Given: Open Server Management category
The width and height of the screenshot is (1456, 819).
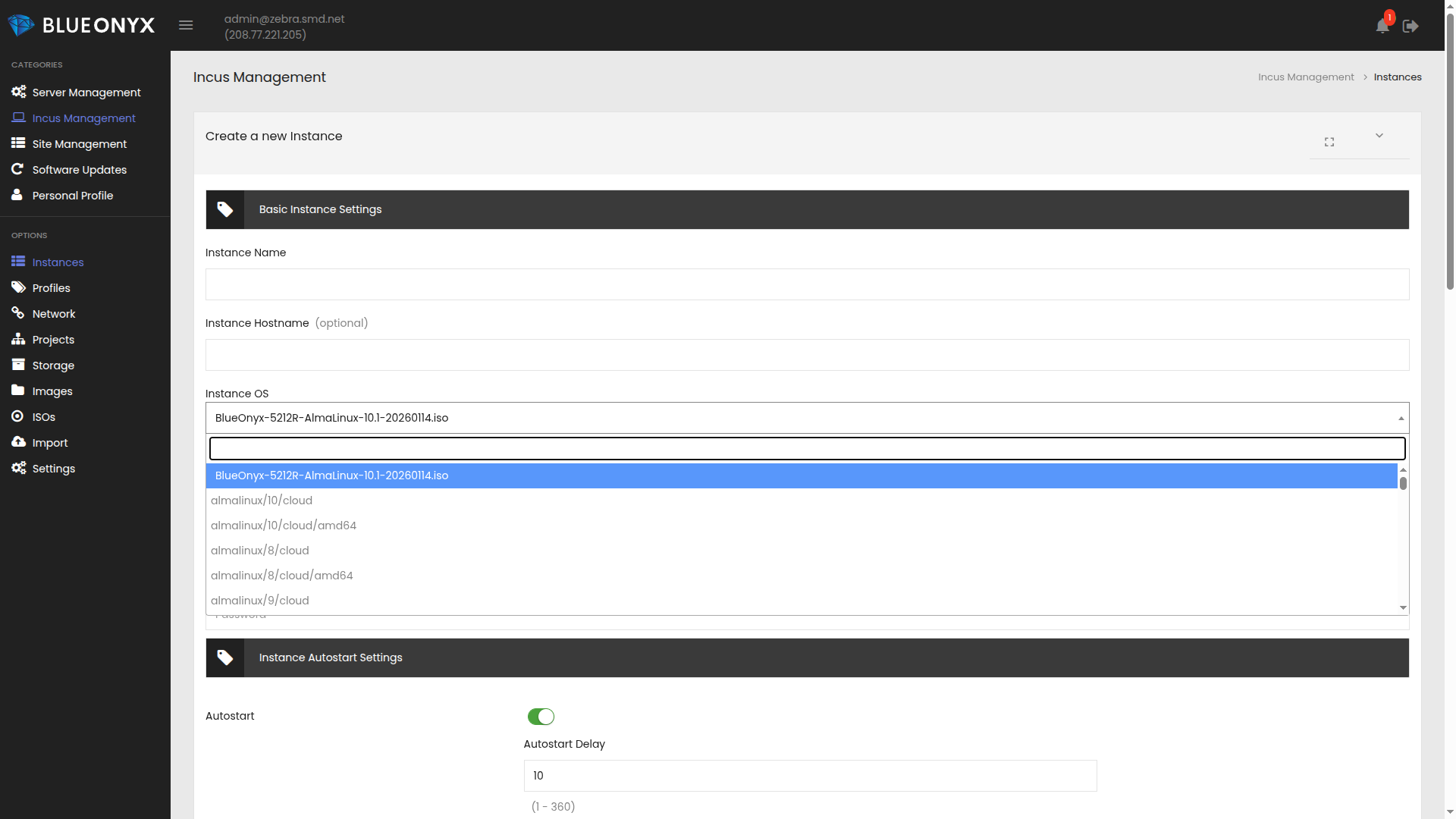Looking at the screenshot, I should click(86, 93).
